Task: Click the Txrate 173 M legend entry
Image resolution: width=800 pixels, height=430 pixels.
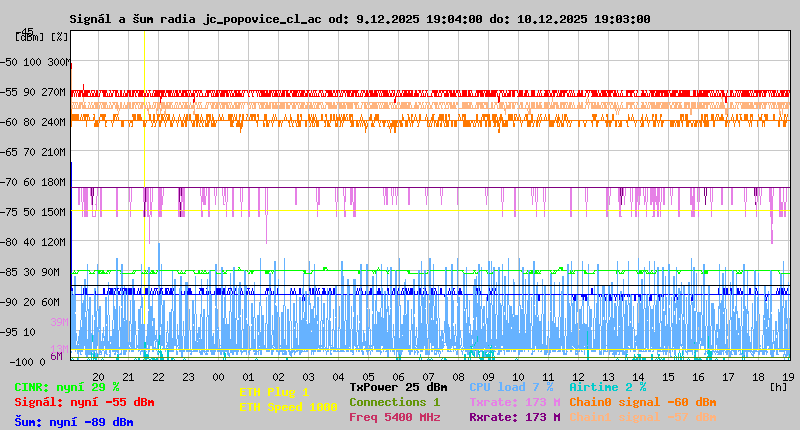Action: coord(514,402)
